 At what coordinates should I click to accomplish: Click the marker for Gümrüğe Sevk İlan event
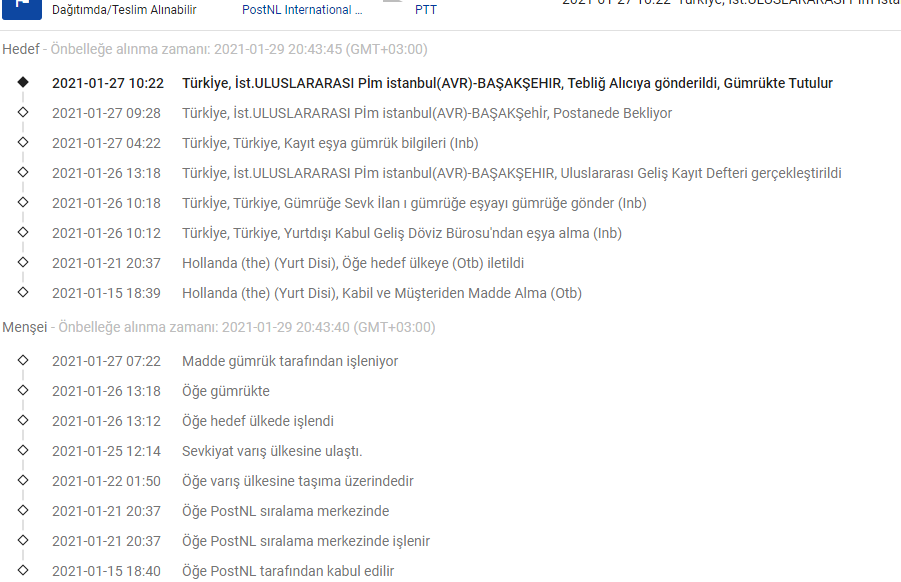(23, 202)
